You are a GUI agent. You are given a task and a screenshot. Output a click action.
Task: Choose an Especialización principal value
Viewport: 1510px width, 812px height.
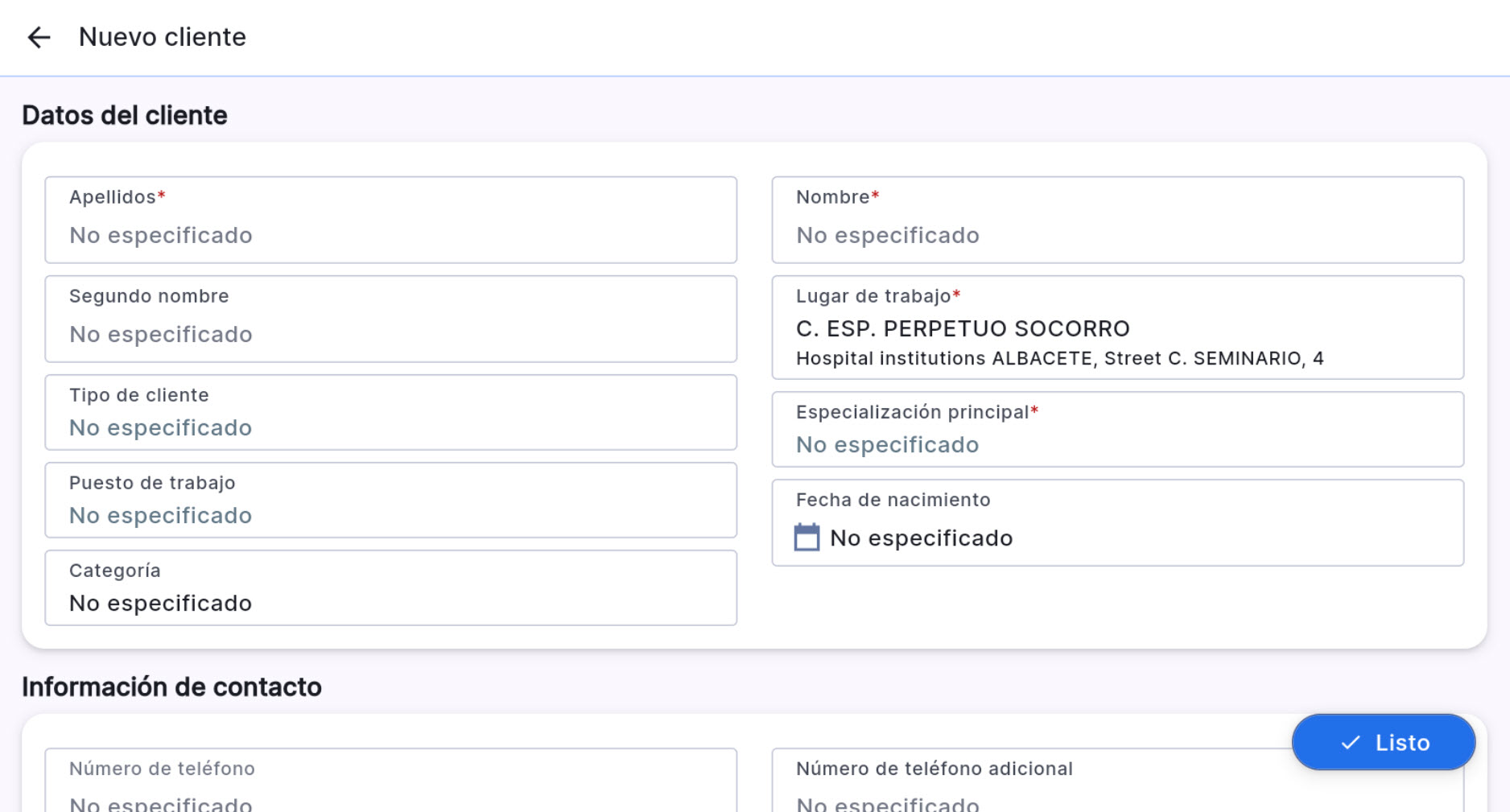[x=1116, y=443]
